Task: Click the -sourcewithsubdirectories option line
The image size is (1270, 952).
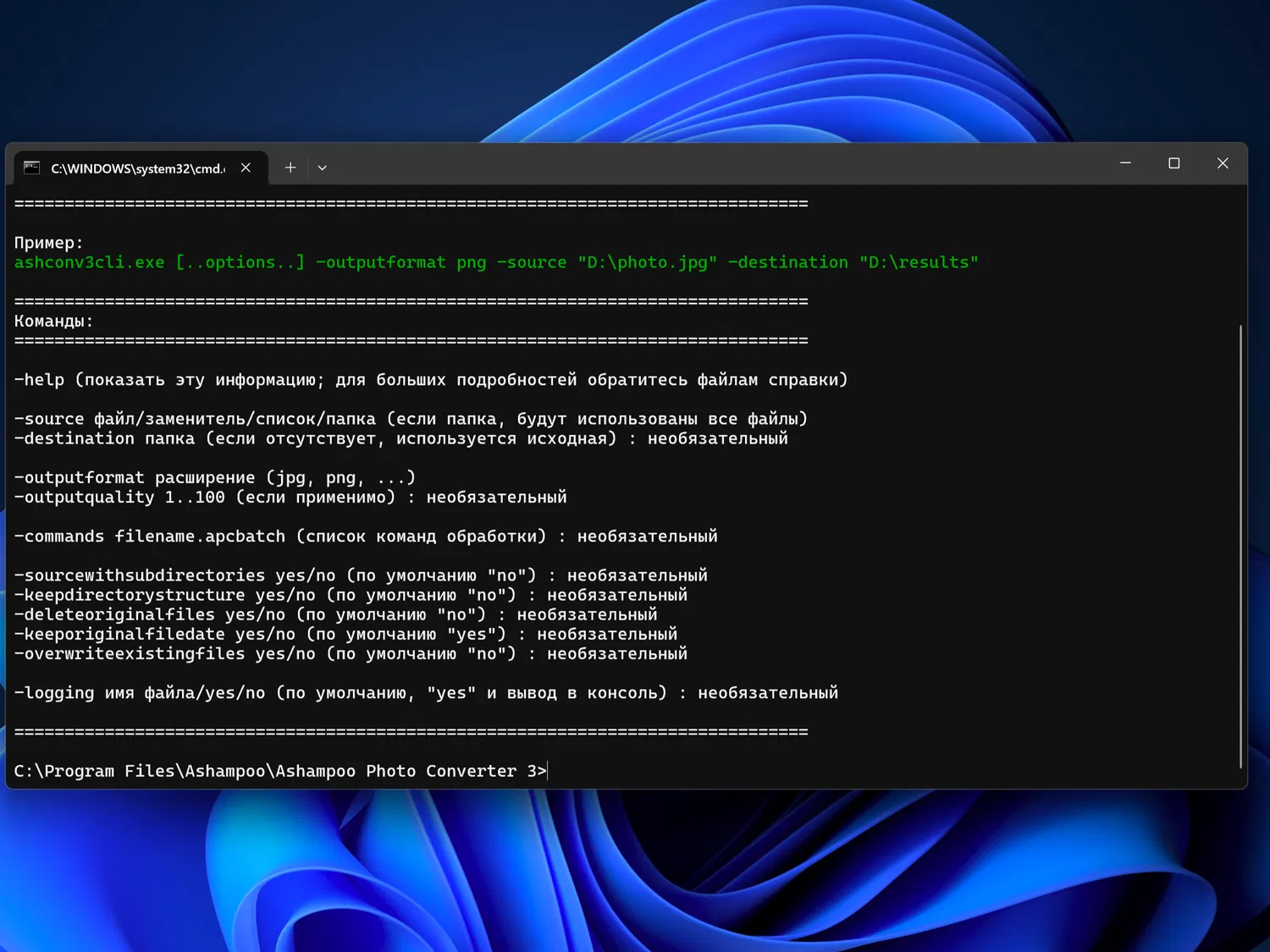Action: 361,575
